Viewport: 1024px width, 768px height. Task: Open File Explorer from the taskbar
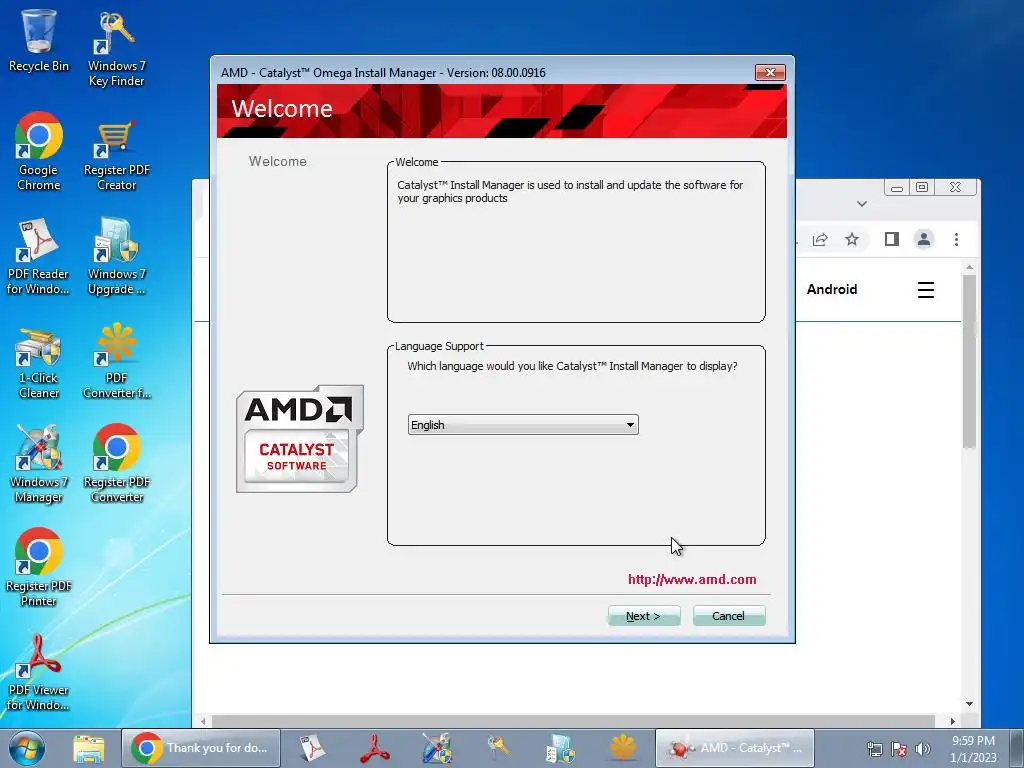(89, 748)
